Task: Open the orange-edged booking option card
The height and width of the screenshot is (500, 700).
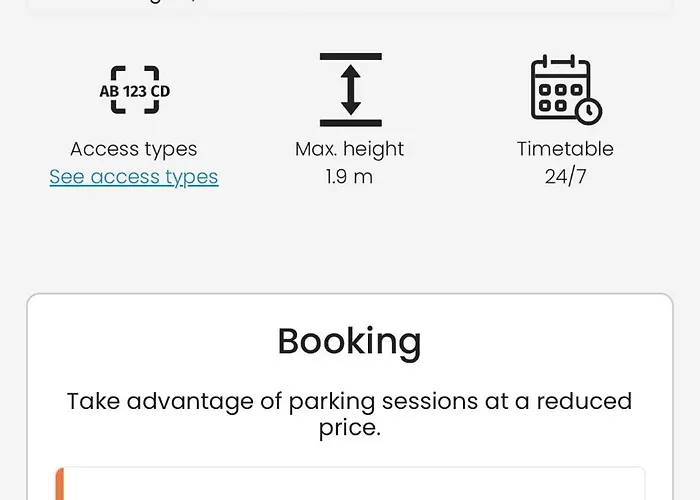Action: coord(350,484)
